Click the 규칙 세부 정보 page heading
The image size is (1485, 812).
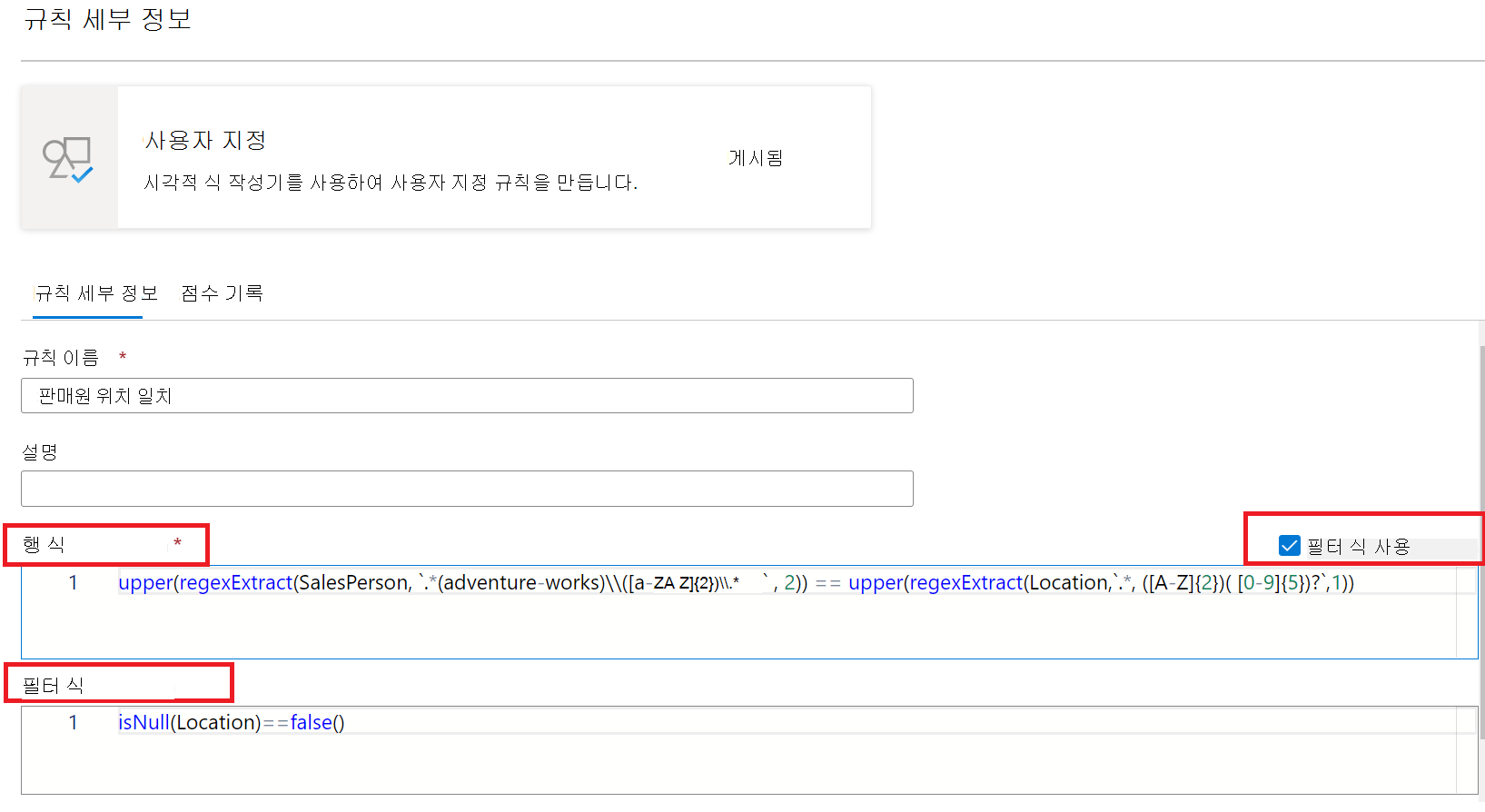tap(107, 18)
